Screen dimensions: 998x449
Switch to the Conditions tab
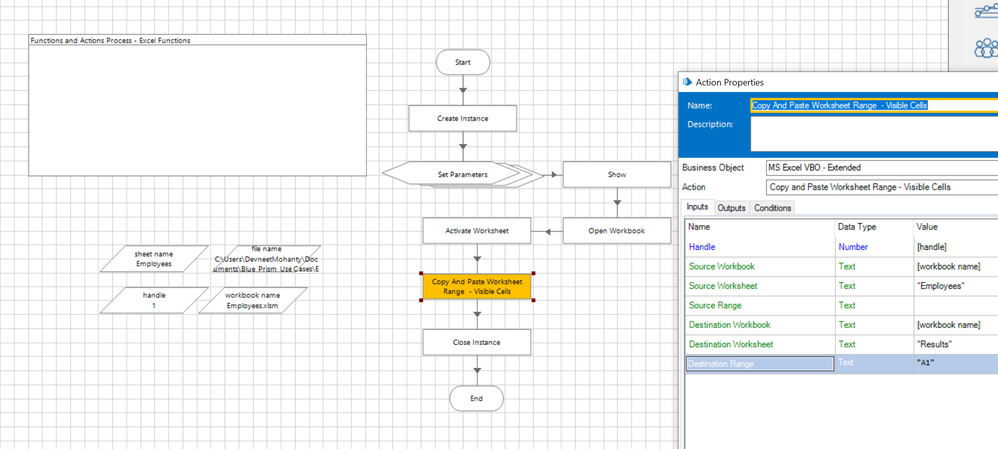(772, 208)
